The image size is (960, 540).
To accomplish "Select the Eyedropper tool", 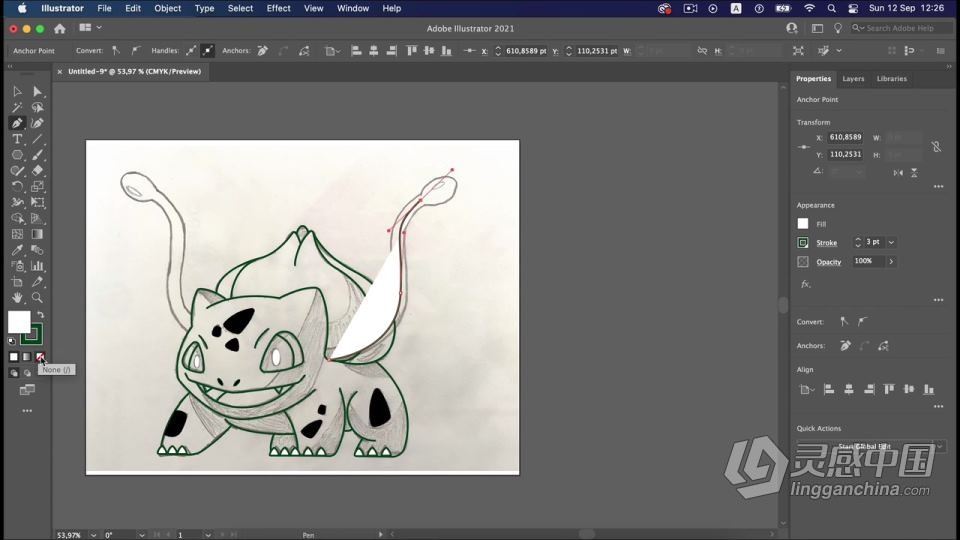I will click(17, 250).
